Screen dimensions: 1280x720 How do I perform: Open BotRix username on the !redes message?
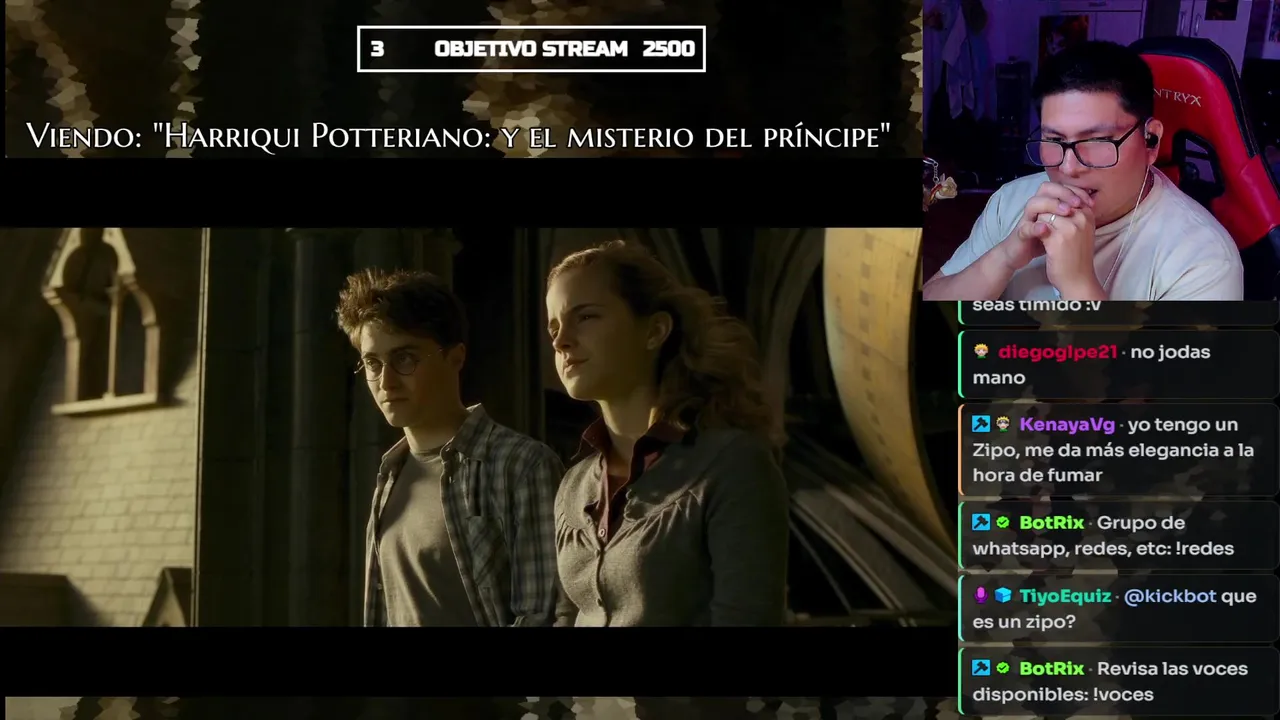point(1051,523)
